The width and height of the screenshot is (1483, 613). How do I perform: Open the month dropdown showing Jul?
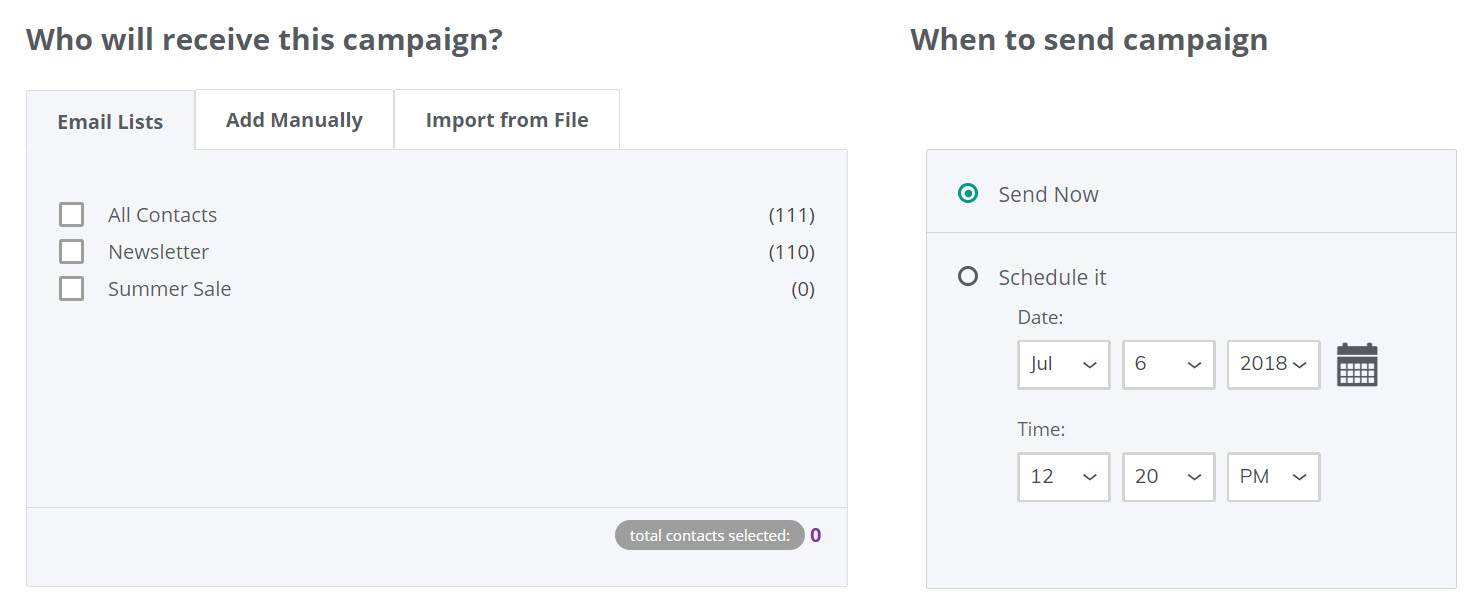click(x=1064, y=364)
